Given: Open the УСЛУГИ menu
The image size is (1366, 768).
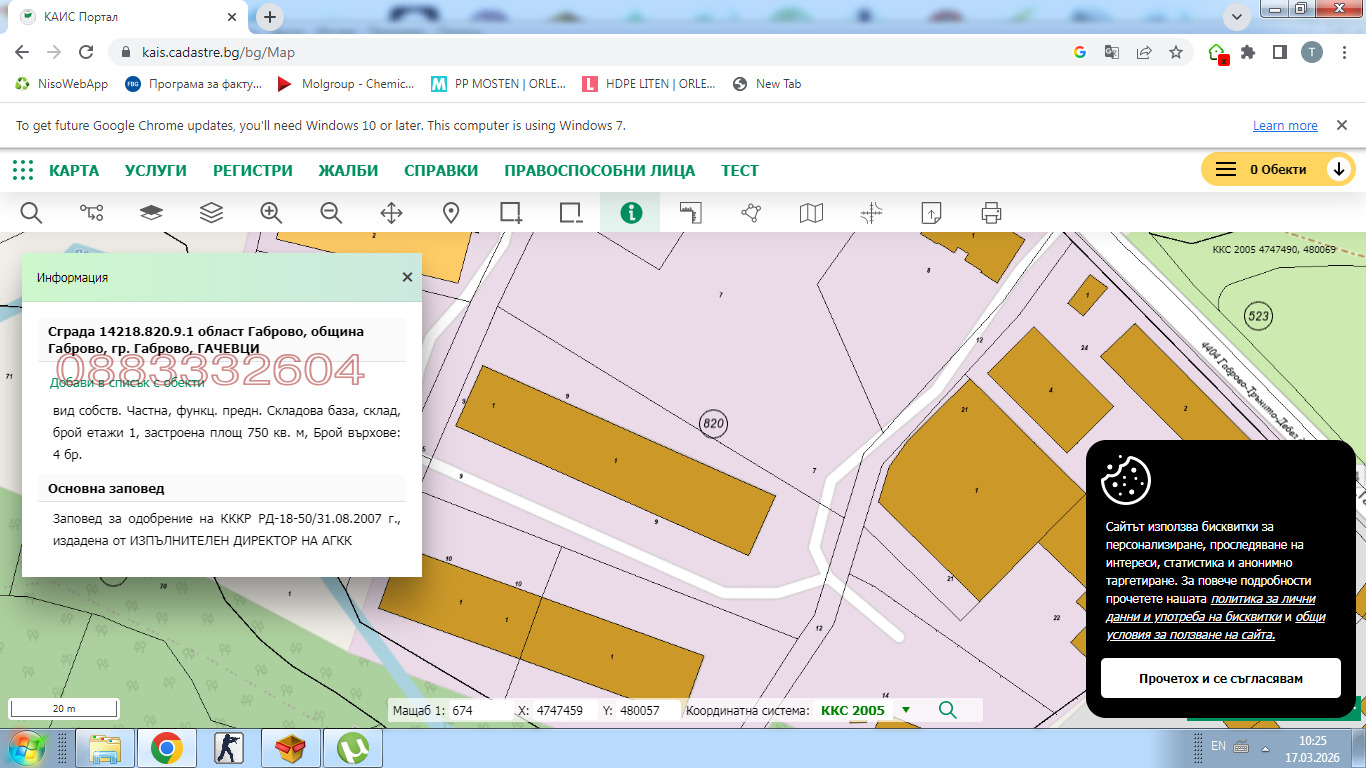Looking at the screenshot, I should point(156,170).
